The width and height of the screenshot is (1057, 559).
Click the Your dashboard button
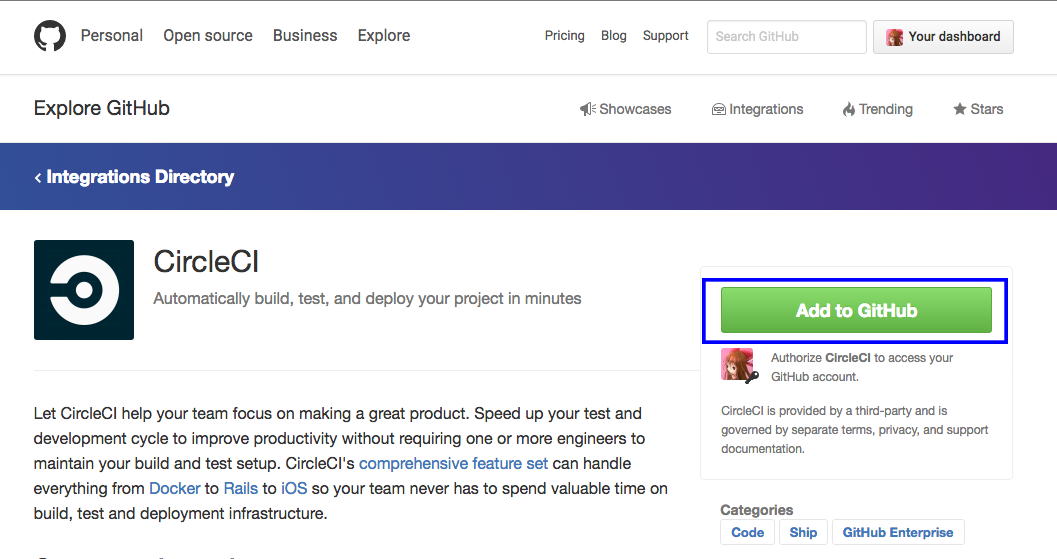click(943, 36)
